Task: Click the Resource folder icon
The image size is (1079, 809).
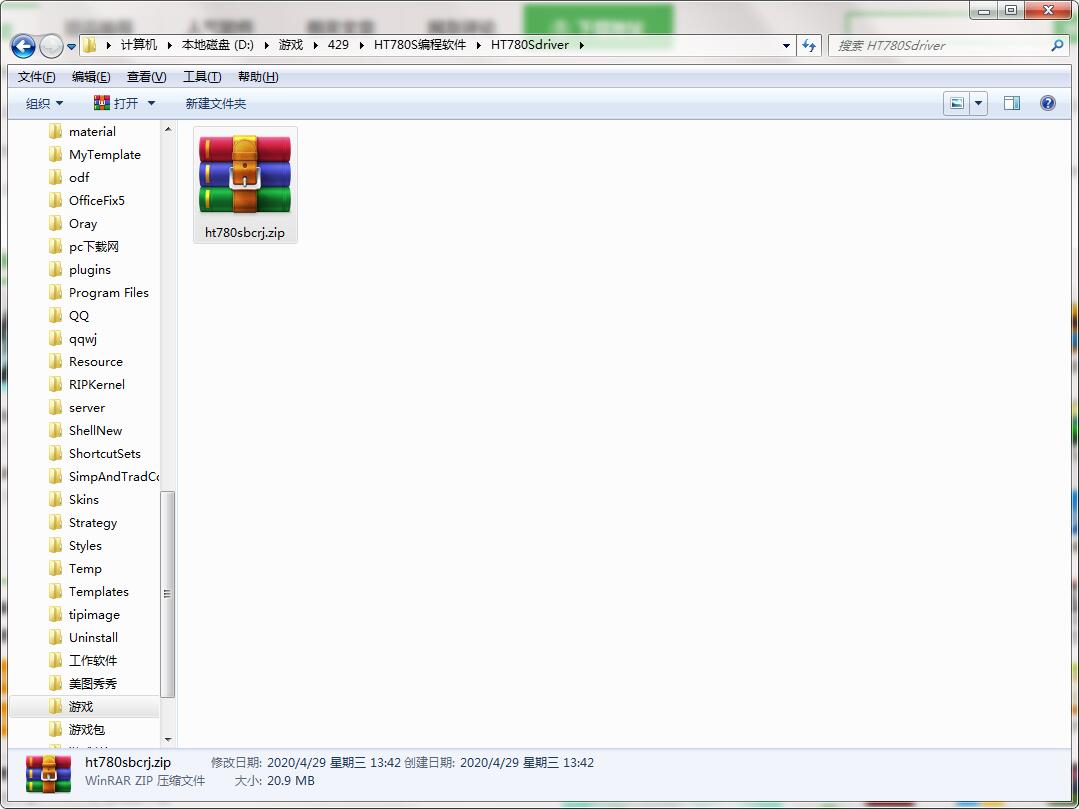Action: (x=56, y=361)
